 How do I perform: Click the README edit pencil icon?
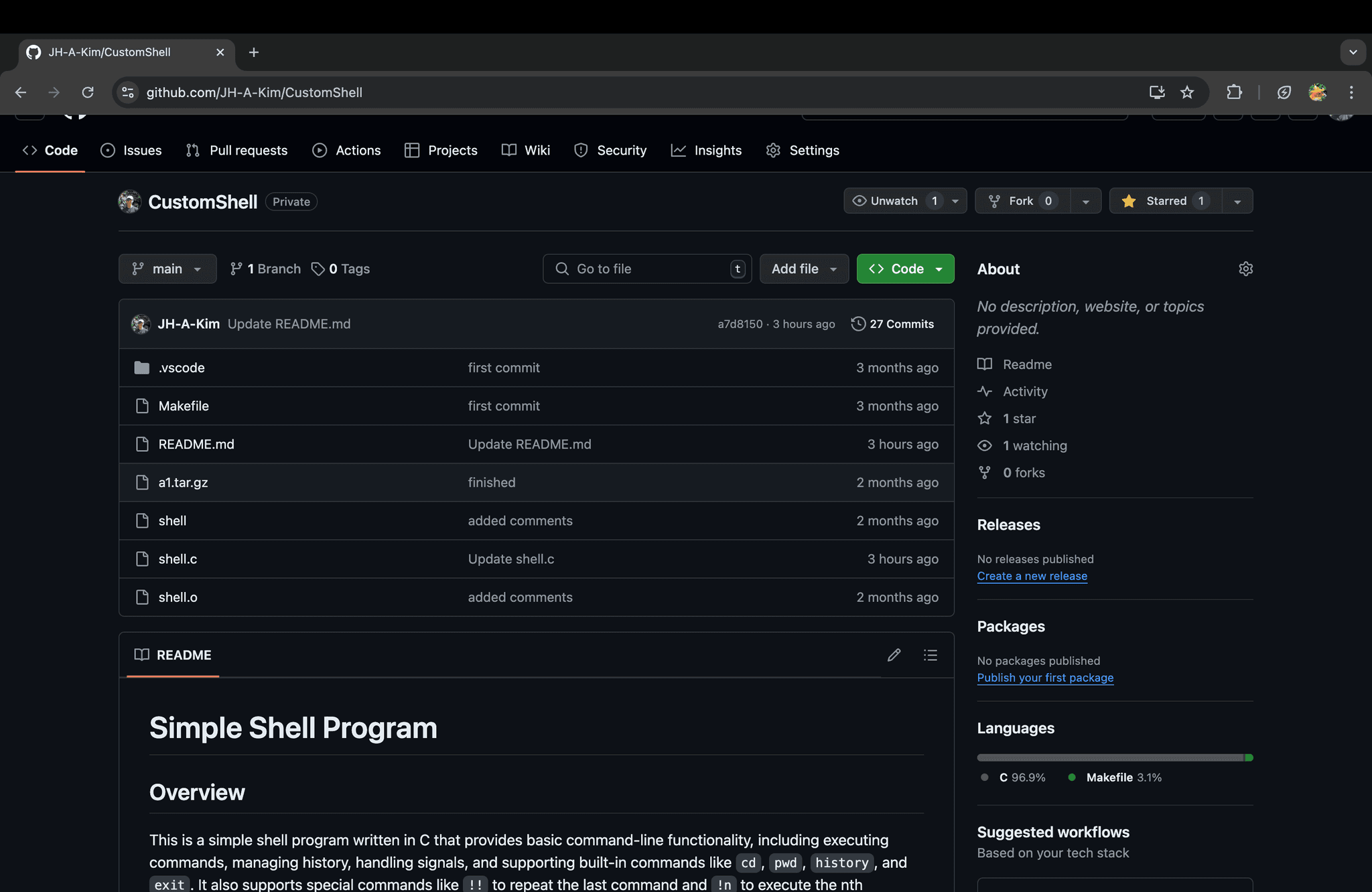coord(894,655)
